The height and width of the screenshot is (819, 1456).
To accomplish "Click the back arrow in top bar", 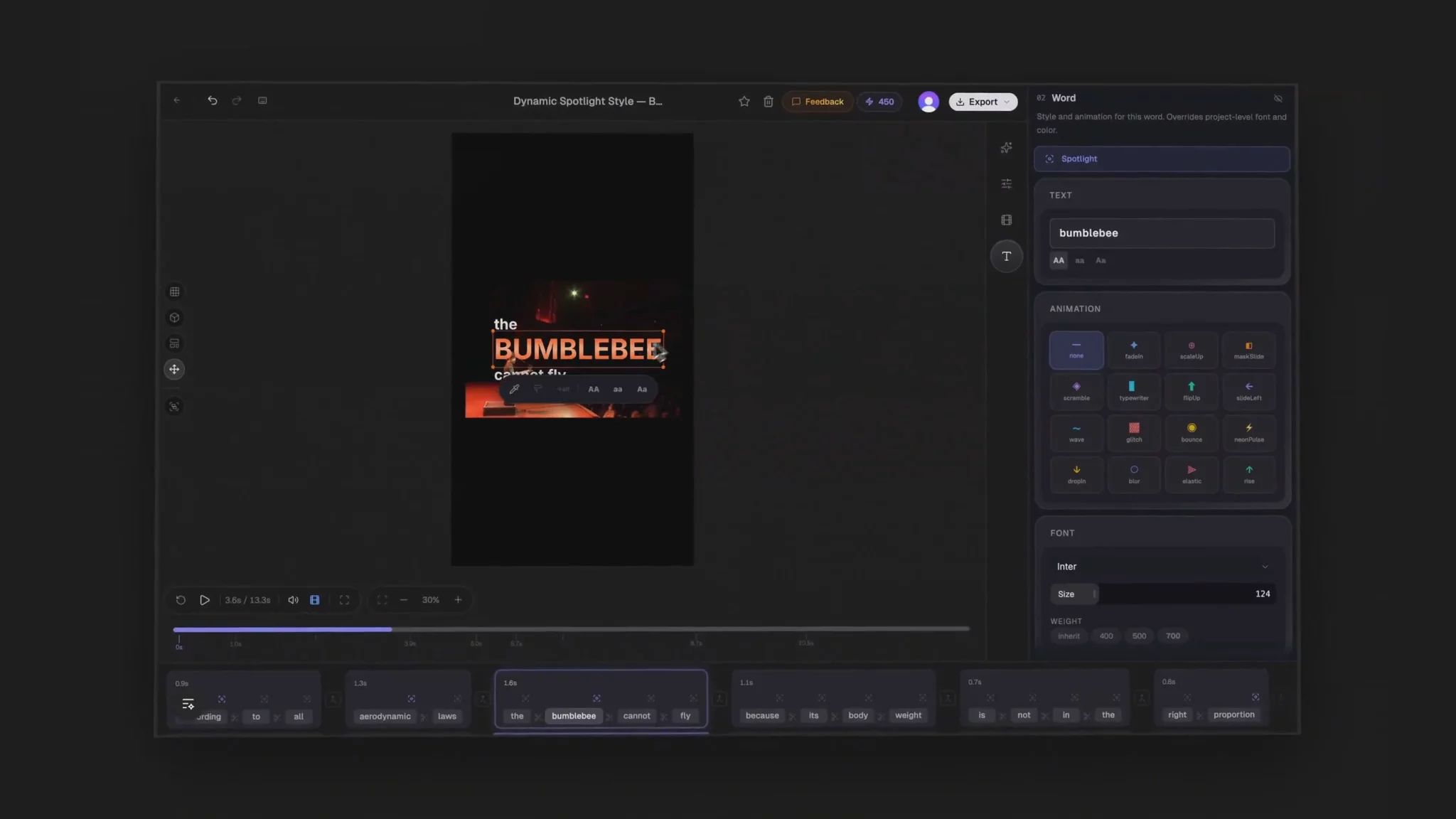I will tap(177, 101).
